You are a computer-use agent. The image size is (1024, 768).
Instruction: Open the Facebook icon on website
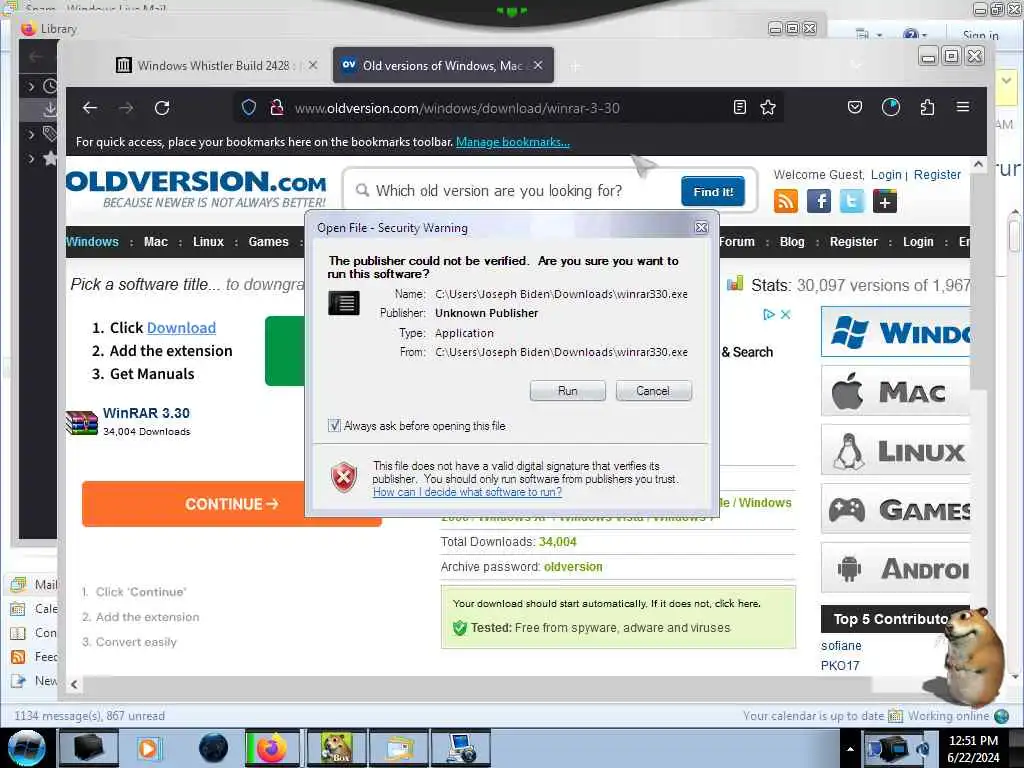coord(819,201)
